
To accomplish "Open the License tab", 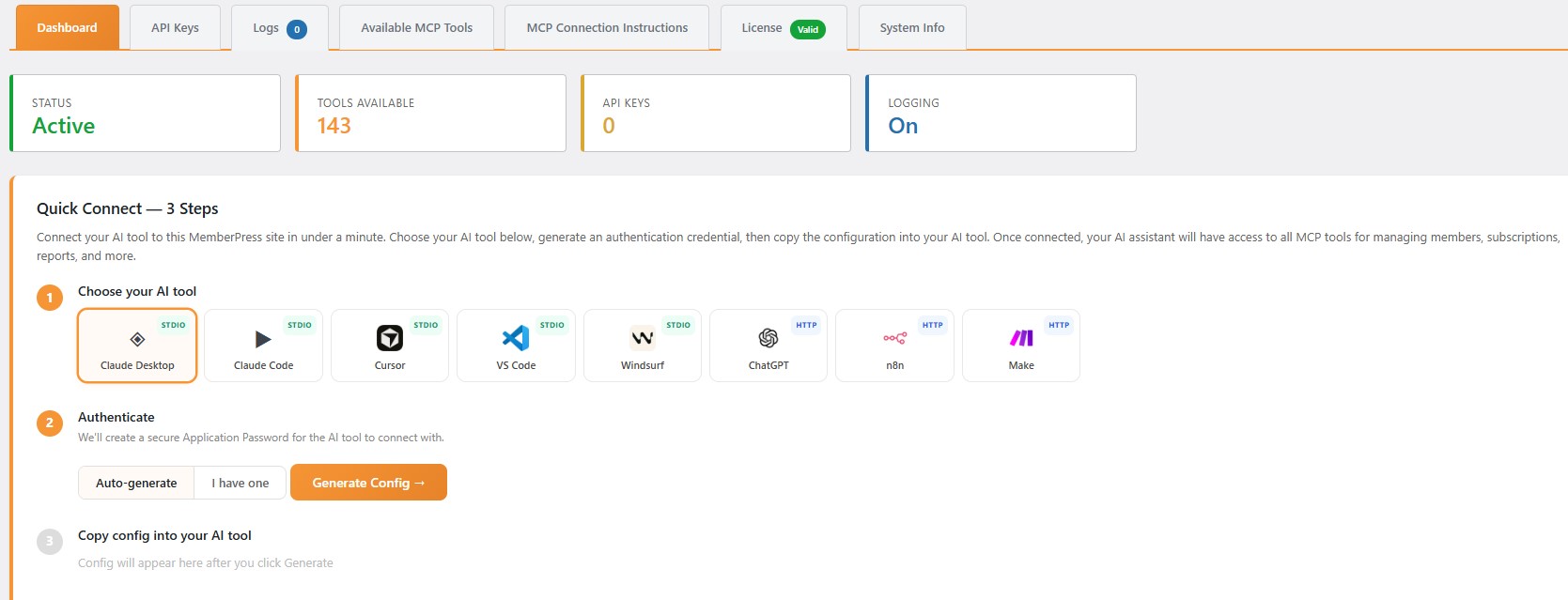I will 784,27.
